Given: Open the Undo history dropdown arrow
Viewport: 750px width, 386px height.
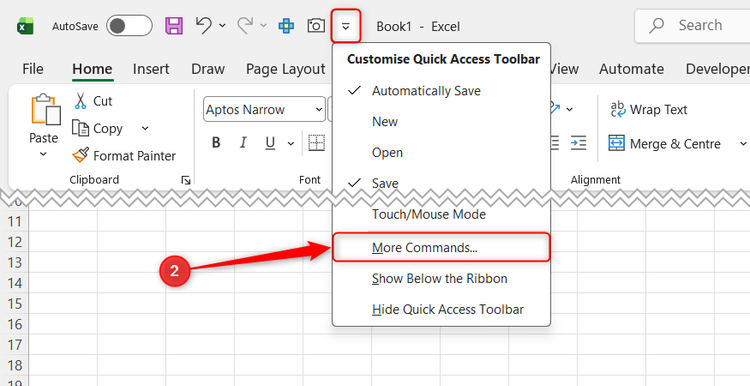Looking at the screenshot, I should [x=222, y=26].
